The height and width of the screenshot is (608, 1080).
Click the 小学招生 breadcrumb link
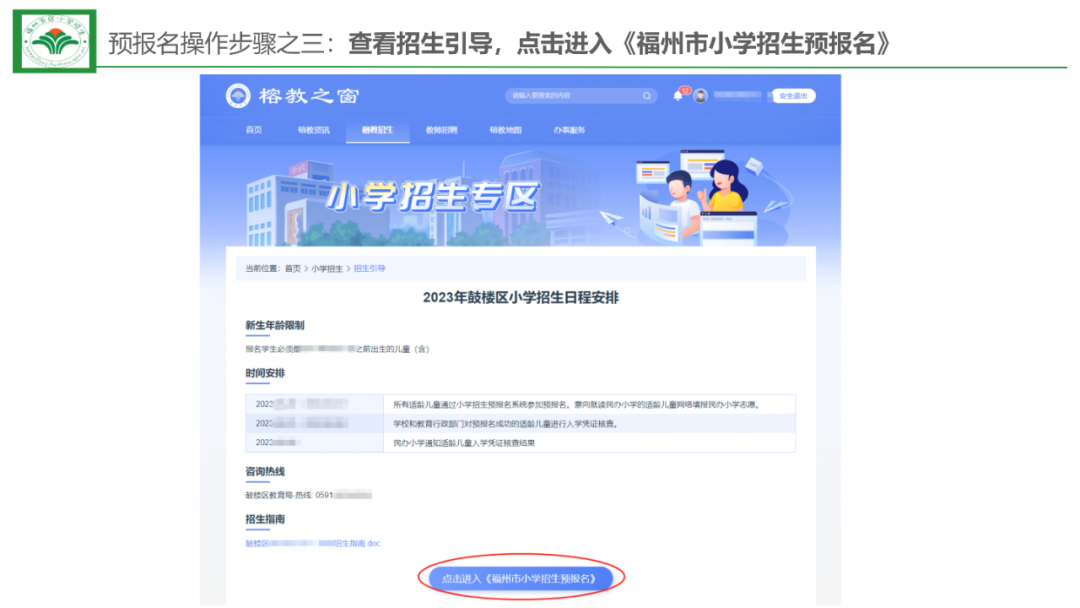pos(326,269)
